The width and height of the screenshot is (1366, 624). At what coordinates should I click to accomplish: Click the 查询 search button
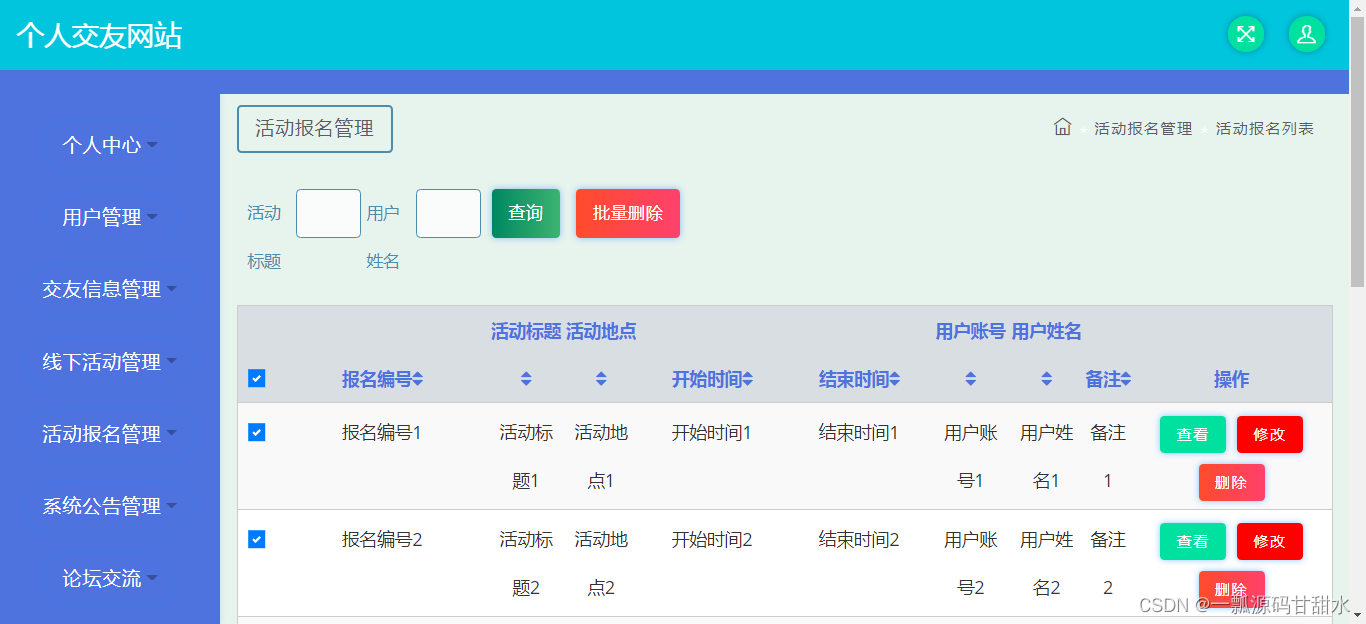[526, 213]
